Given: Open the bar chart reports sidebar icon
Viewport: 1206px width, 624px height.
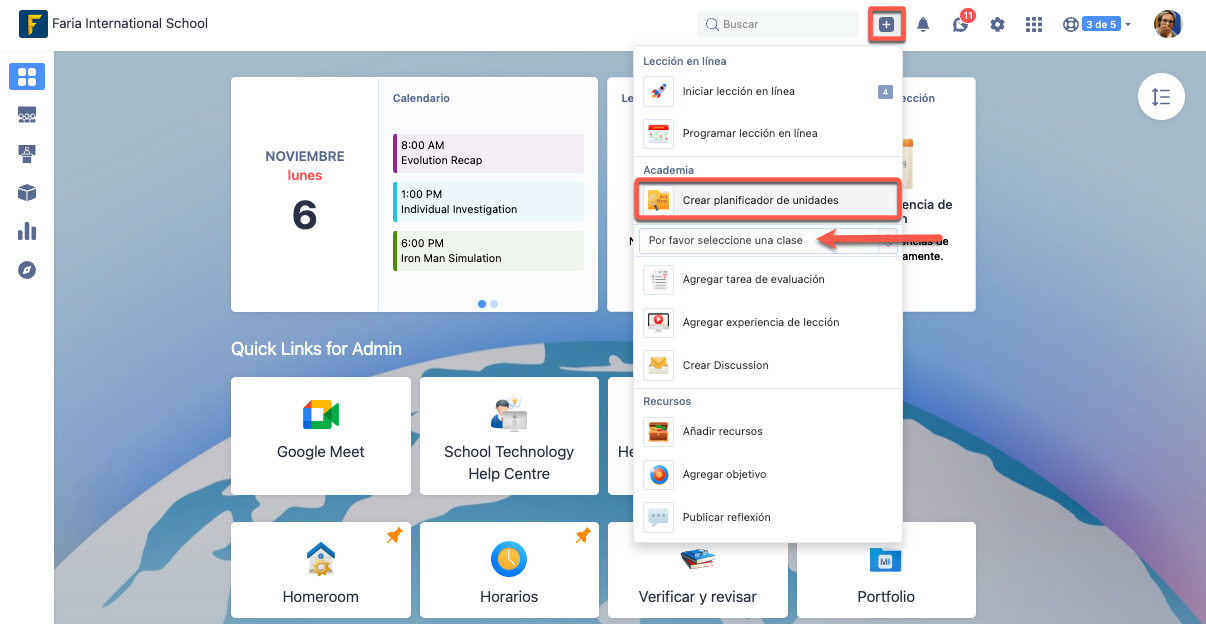Looking at the screenshot, I should click(27, 232).
